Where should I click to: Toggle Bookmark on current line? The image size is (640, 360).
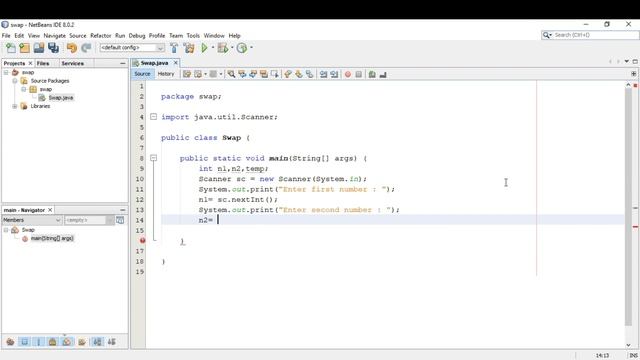[309, 74]
